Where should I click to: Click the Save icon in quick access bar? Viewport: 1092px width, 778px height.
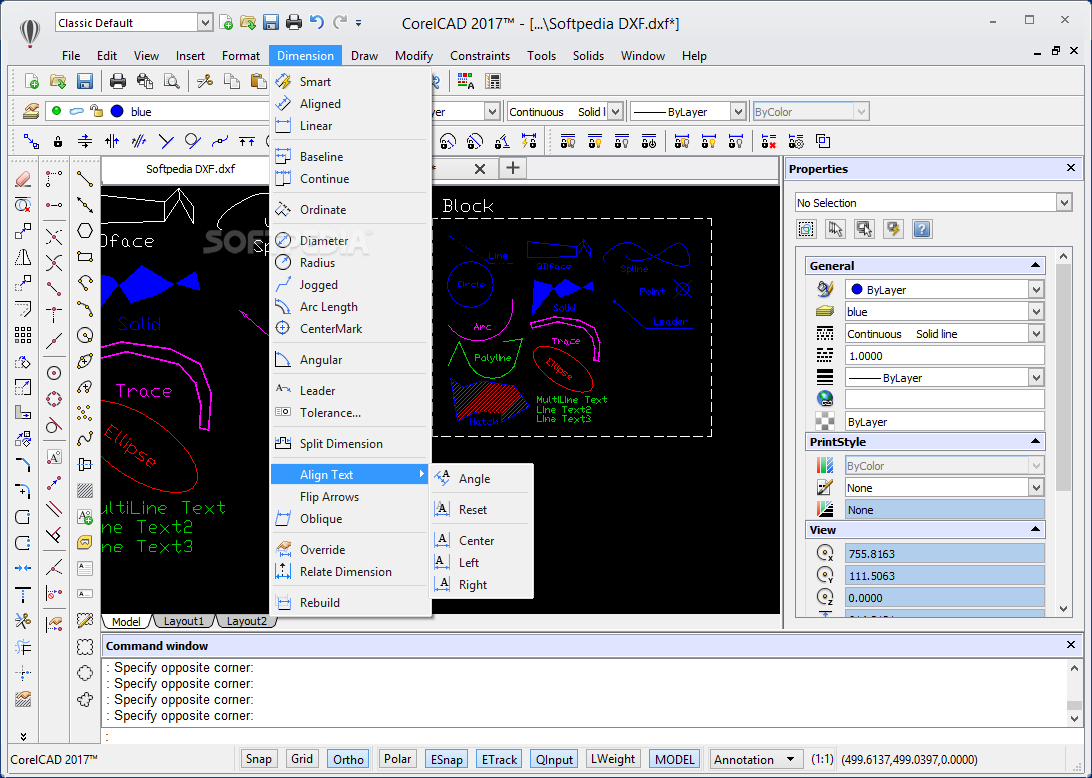pos(271,22)
